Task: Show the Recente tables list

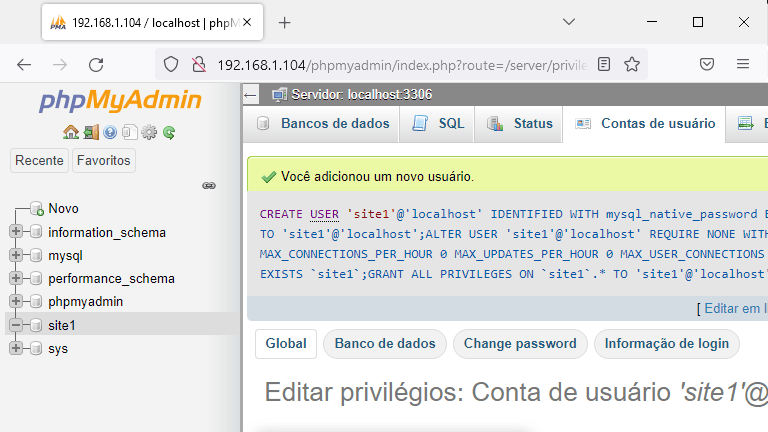Action: coord(39,160)
